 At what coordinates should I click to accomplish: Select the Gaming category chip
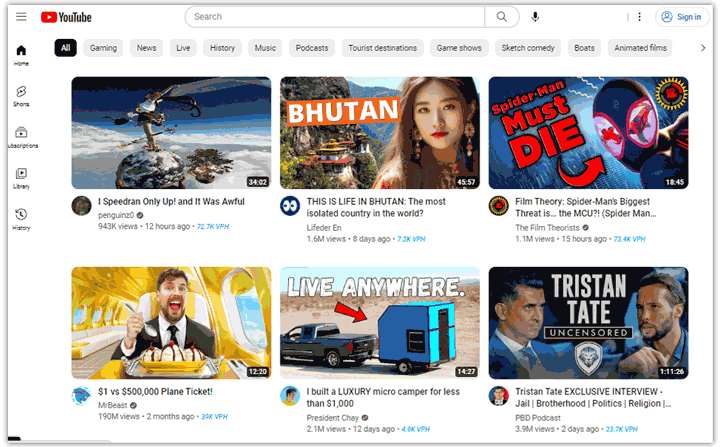click(103, 48)
